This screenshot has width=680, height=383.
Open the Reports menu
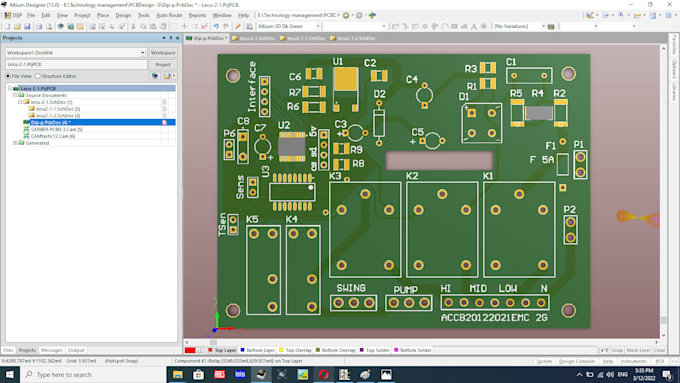coord(197,15)
